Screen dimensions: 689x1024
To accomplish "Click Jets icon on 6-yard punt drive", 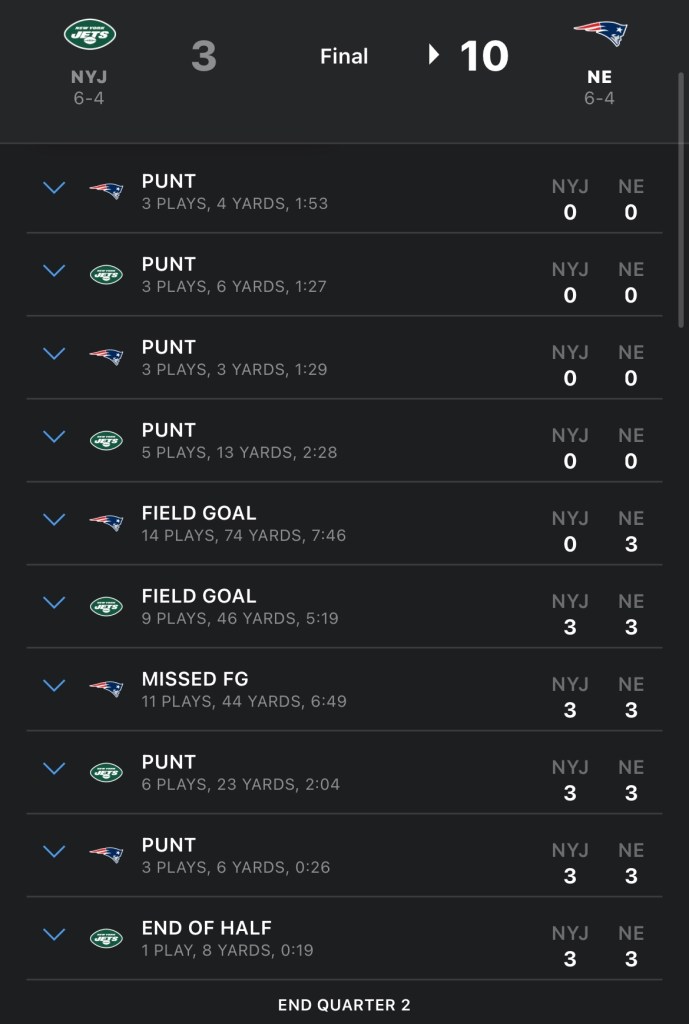I will (x=106, y=274).
